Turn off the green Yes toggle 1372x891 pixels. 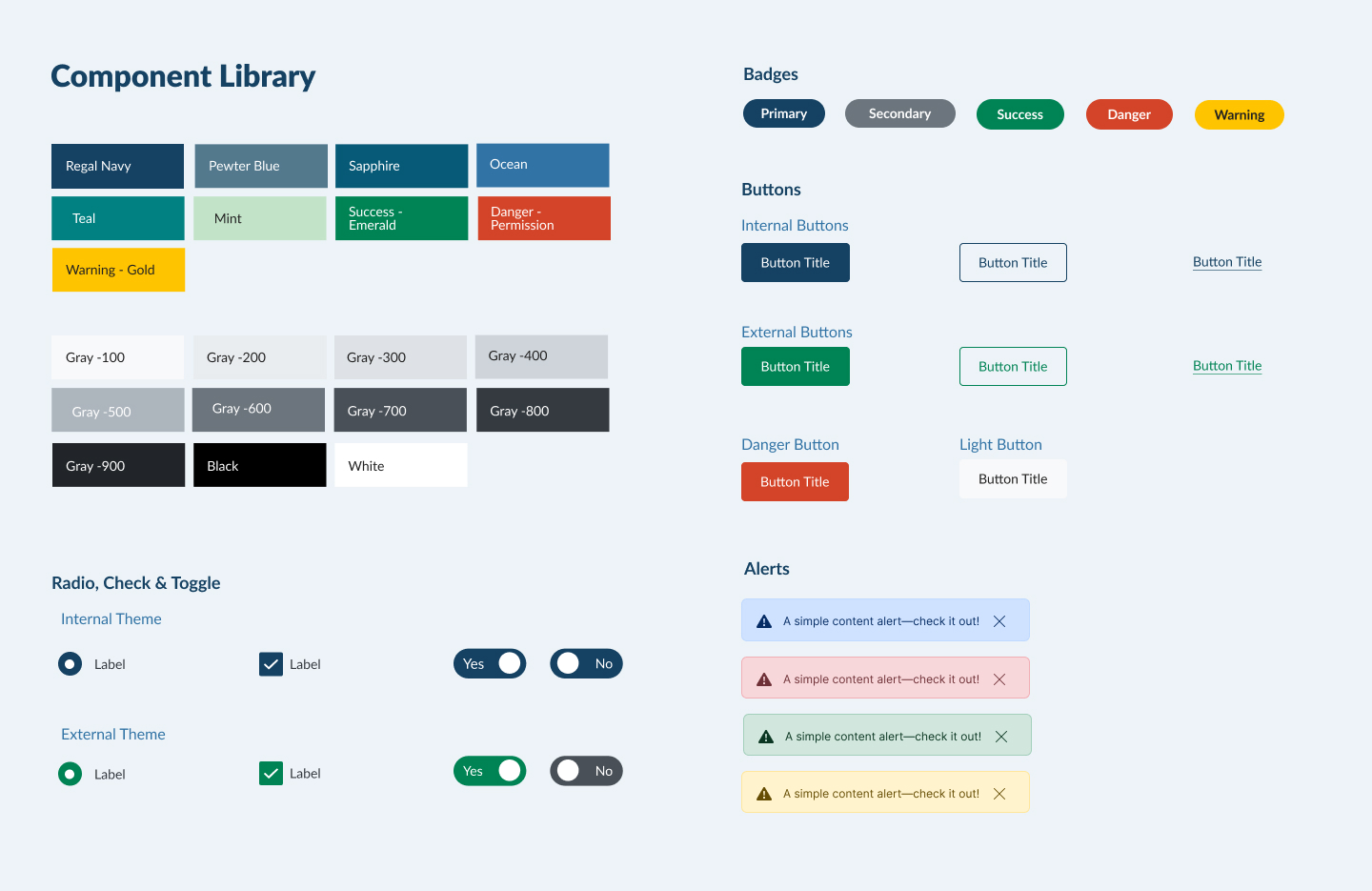(x=490, y=771)
